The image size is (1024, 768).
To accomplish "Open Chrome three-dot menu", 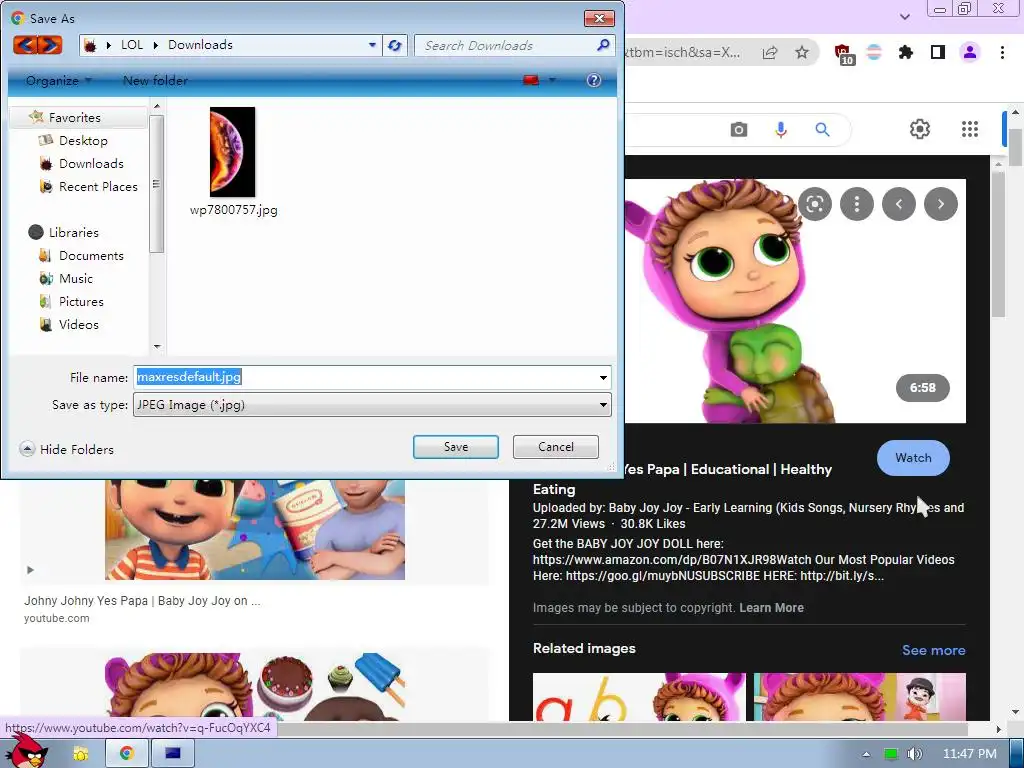I will pos(1002,52).
